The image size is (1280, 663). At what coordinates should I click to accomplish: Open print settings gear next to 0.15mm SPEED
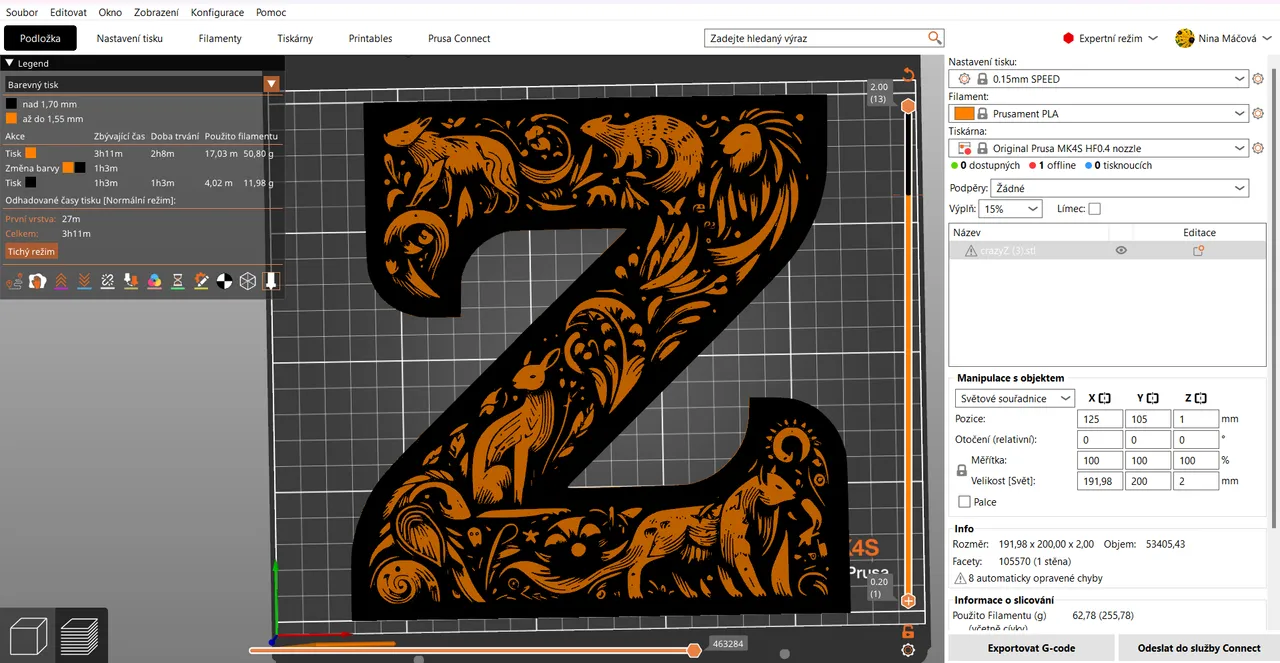[1258, 79]
